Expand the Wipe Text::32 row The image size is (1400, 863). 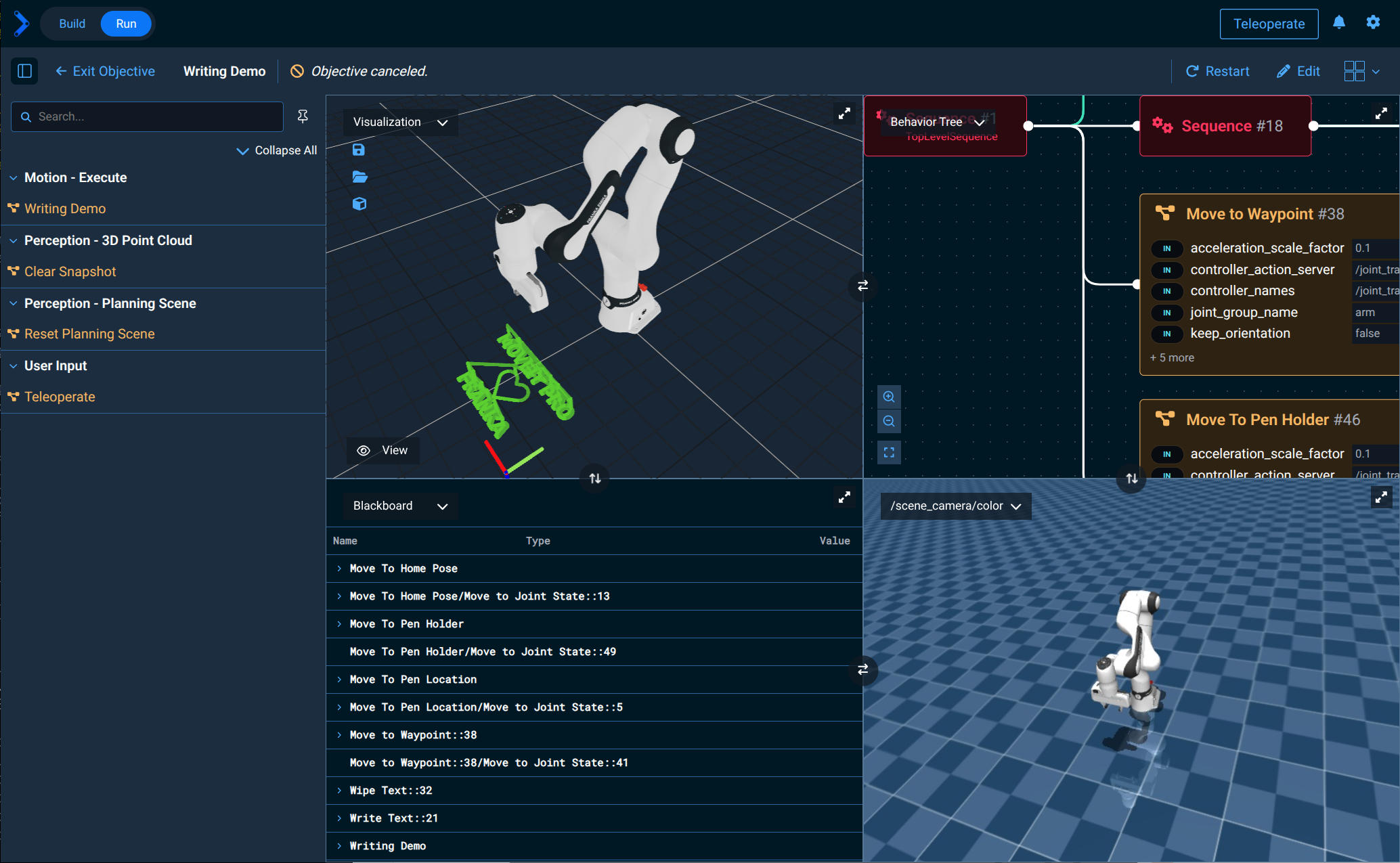(x=339, y=791)
